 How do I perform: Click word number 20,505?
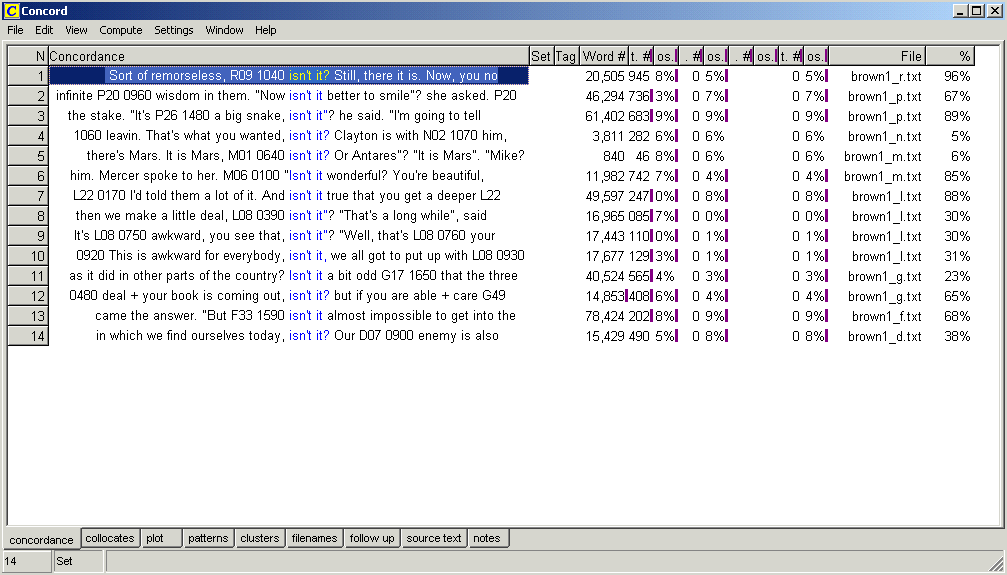(604, 76)
